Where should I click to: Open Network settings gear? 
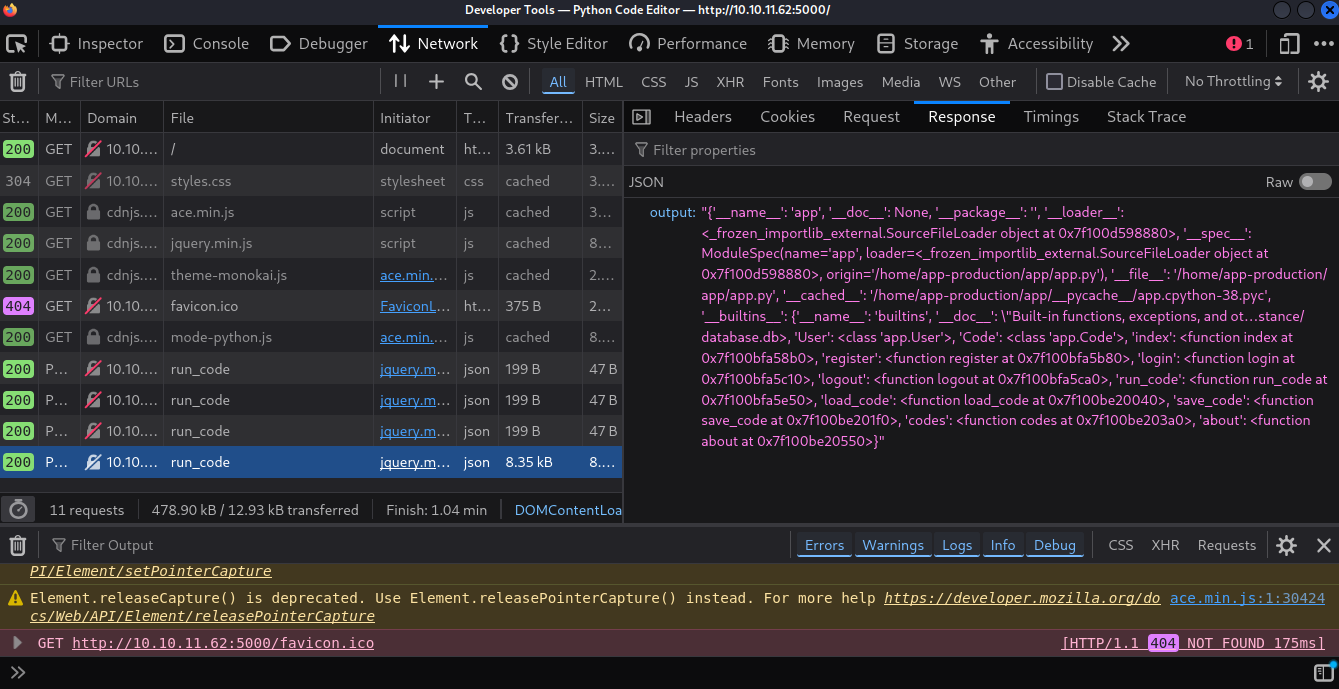pyautogui.click(x=1318, y=82)
